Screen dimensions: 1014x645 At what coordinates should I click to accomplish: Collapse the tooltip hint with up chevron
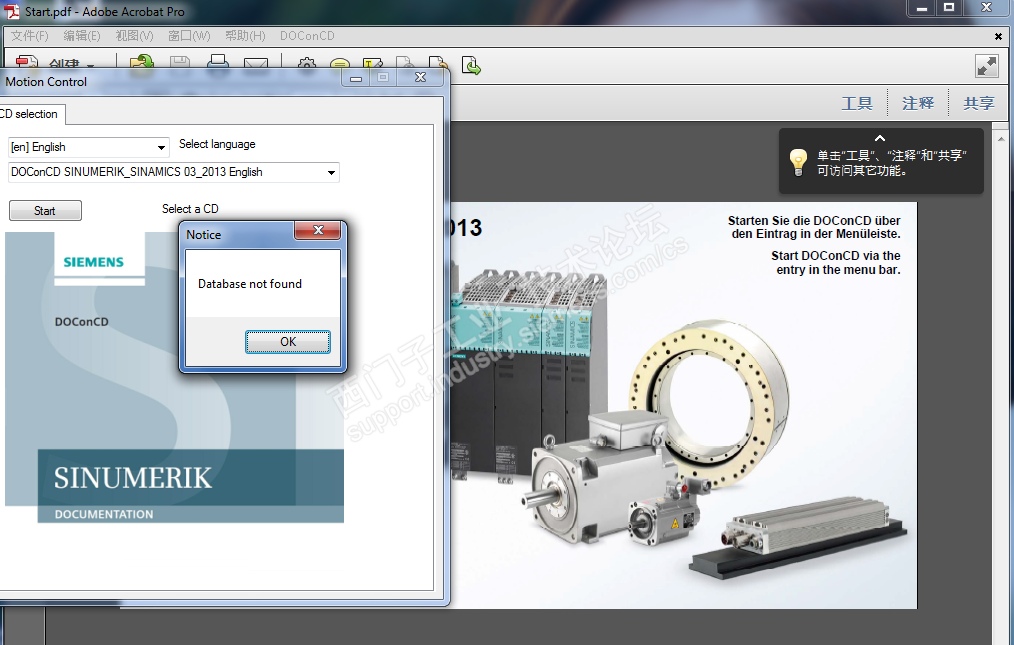click(x=879, y=138)
